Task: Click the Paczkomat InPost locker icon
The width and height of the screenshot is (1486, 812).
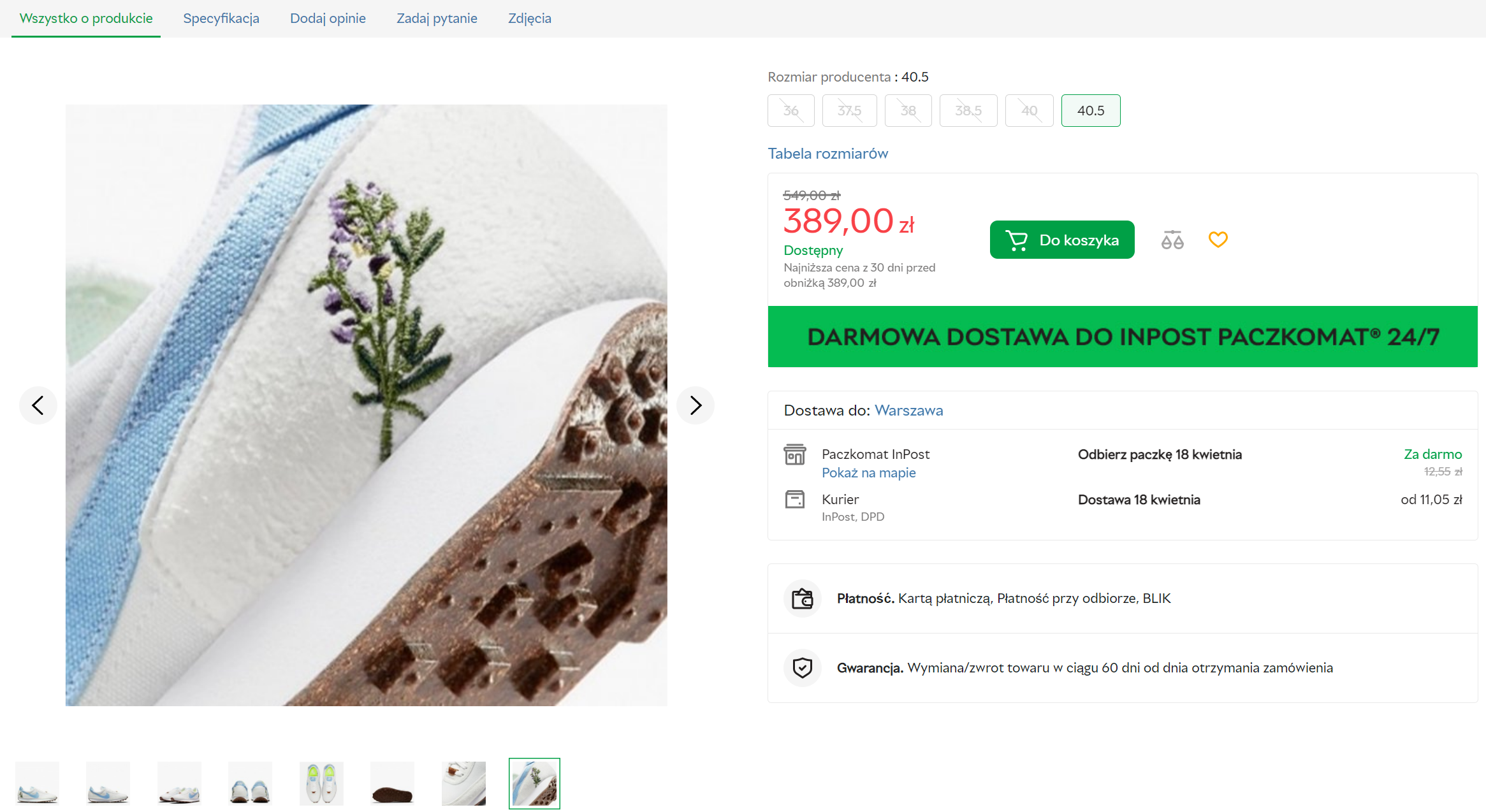Action: [794, 454]
